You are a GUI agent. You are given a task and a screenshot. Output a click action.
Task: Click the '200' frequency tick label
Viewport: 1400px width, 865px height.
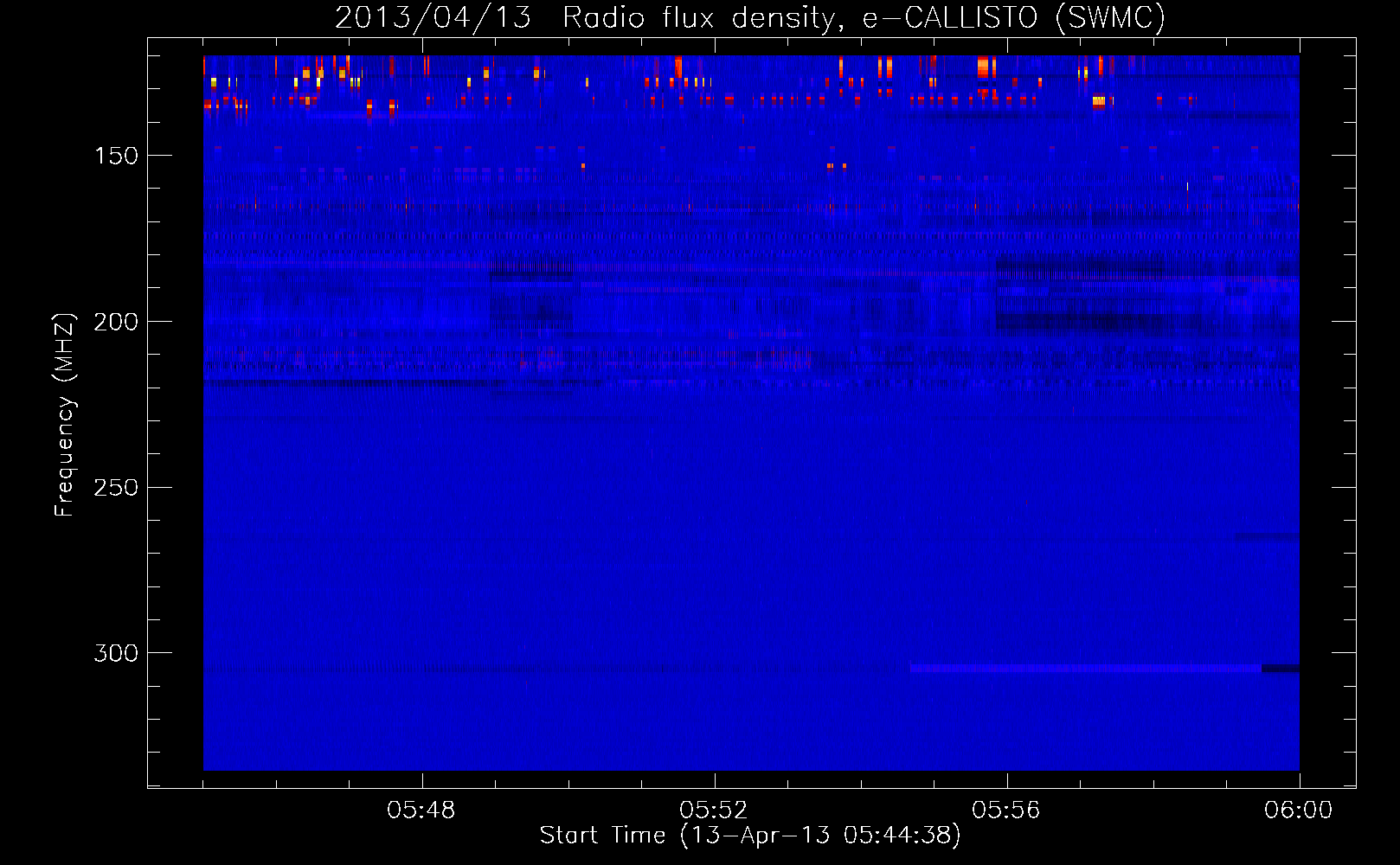(116, 322)
